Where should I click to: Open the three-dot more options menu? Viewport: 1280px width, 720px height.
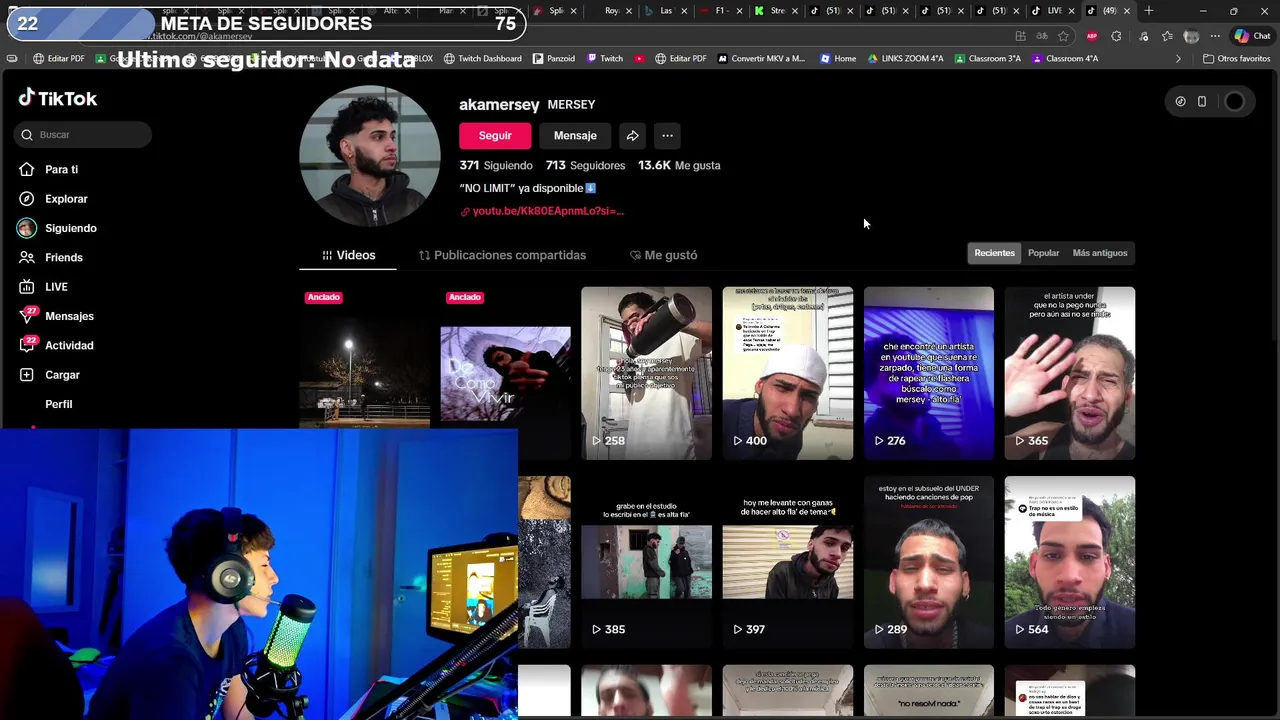point(667,136)
